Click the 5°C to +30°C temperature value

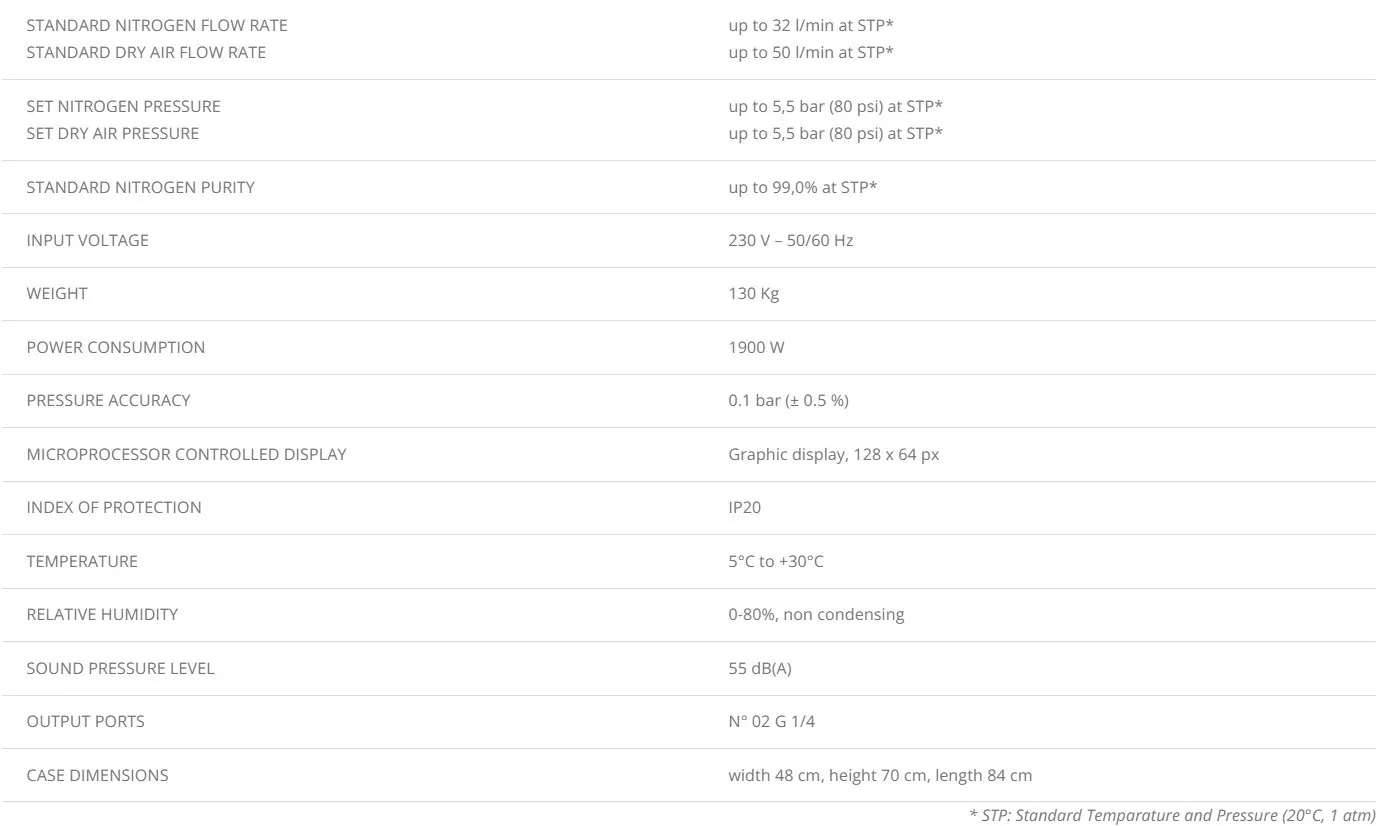click(775, 561)
